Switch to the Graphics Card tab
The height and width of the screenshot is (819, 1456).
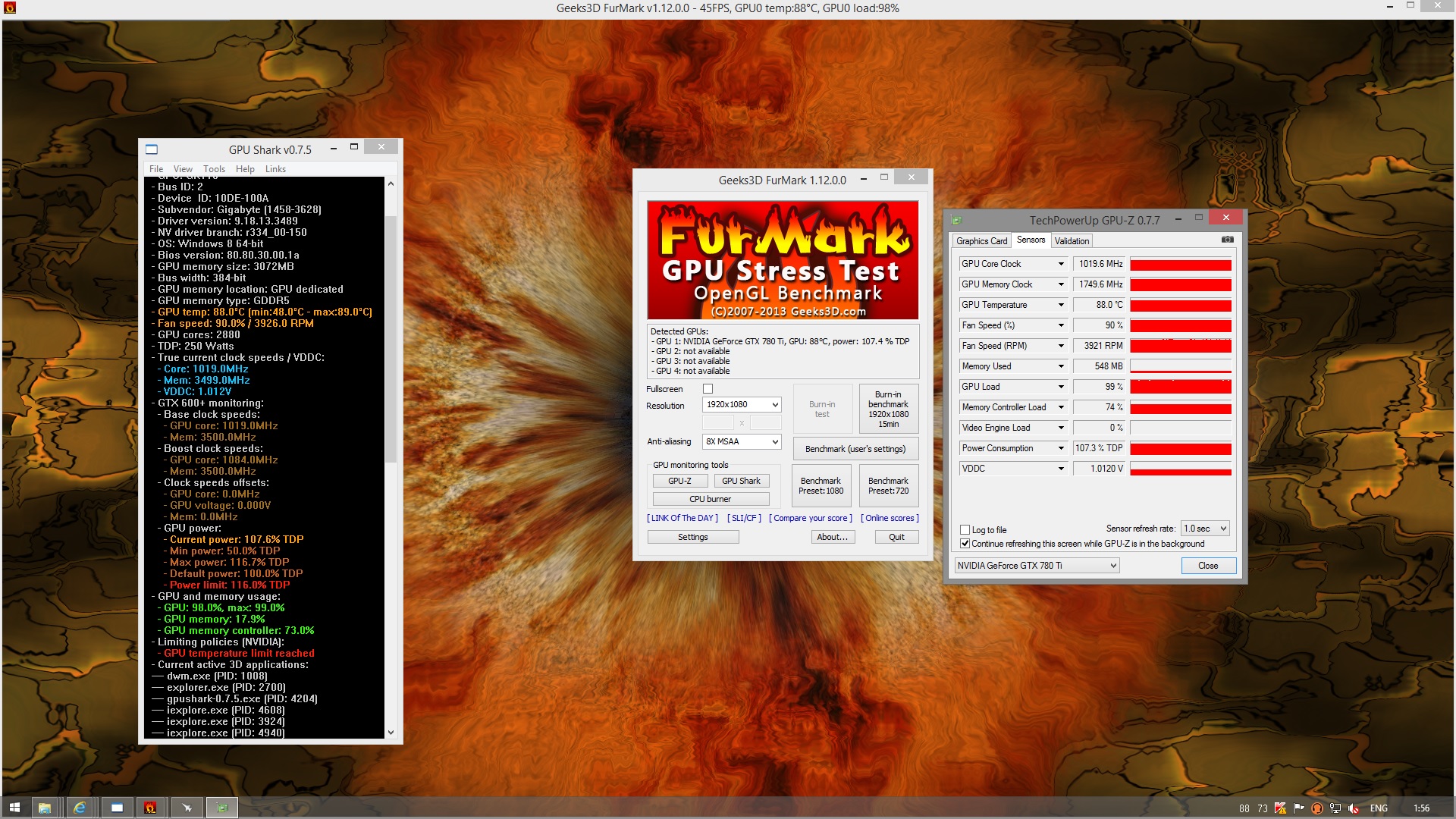(981, 241)
